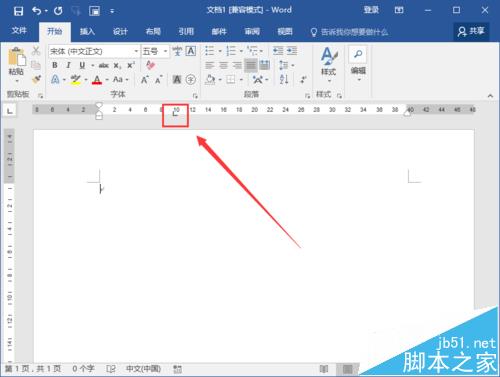This screenshot has height=377, width=500.
Task: Click the Save icon in the quick access toolbar
Action: pos(18,11)
